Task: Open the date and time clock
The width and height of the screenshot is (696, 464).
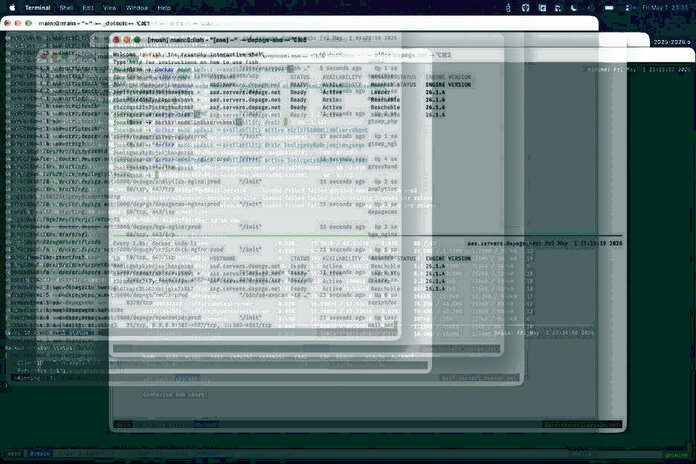Action: click(665, 8)
